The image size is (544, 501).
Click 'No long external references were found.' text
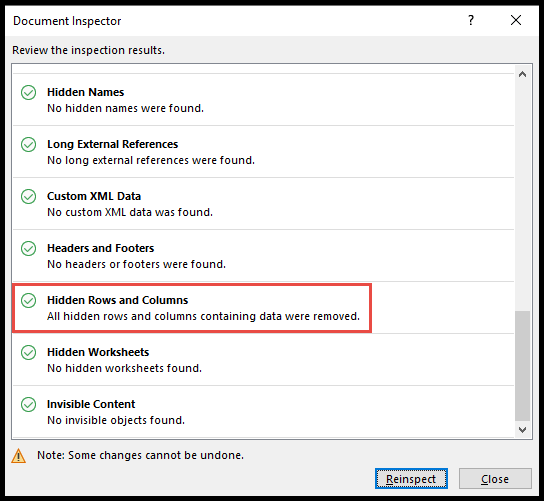[151, 160]
